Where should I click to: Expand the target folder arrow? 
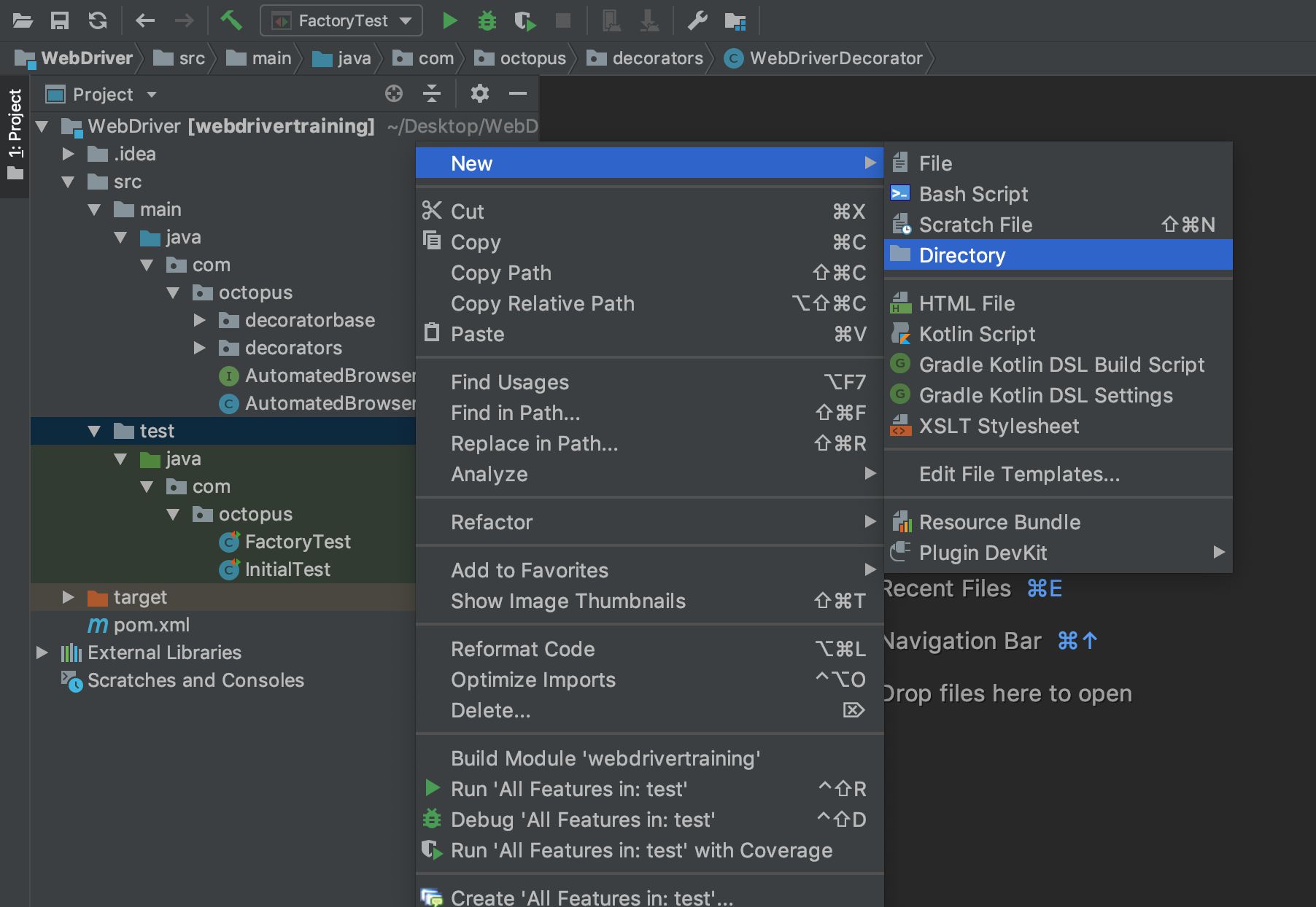click(x=69, y=597)
